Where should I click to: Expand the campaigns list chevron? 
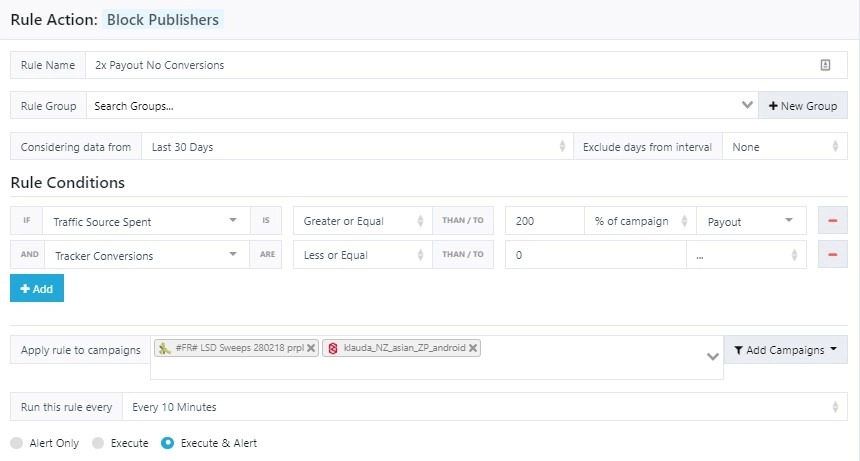[x=712, y=356]
